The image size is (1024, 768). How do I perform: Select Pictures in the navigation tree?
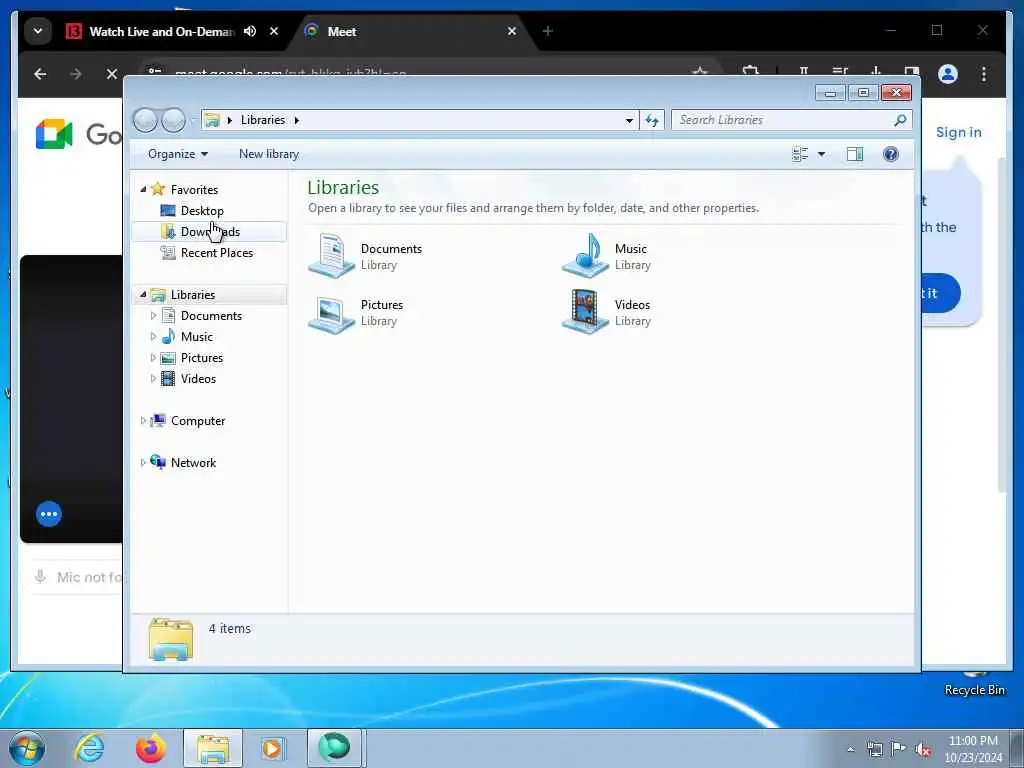point(201,358)
